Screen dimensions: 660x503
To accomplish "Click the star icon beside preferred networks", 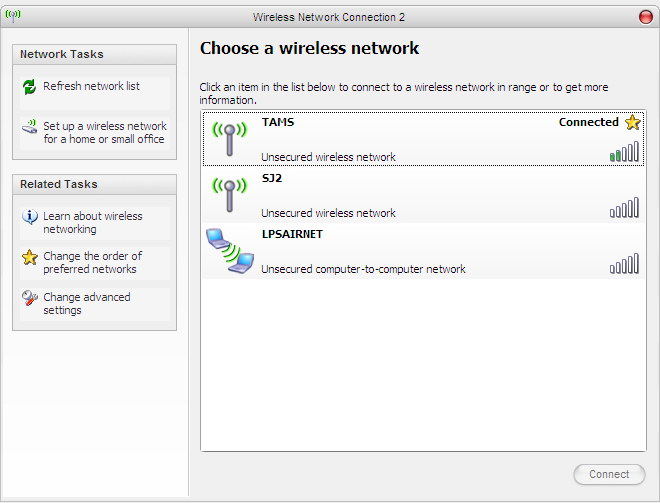I will point(30,257).
